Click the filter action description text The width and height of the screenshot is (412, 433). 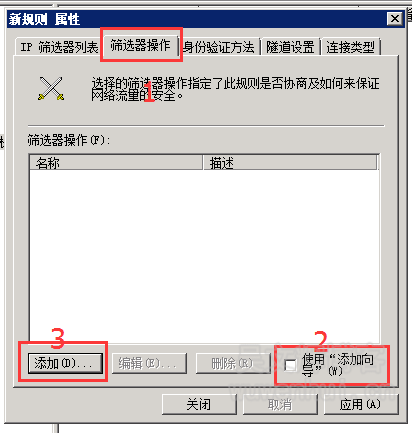235,89
